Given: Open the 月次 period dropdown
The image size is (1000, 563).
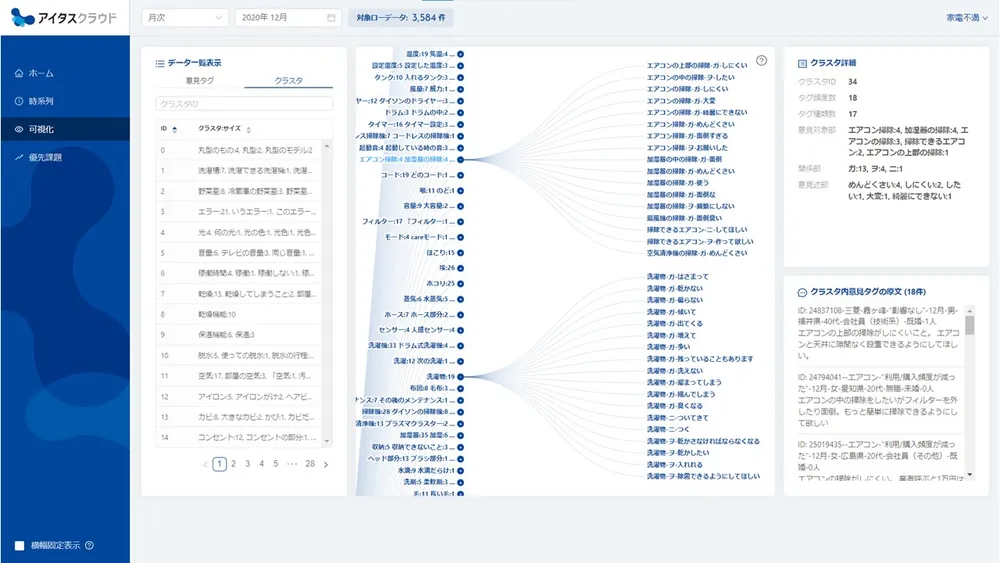Looking at the screenshot, I should (x=185, y=18).
